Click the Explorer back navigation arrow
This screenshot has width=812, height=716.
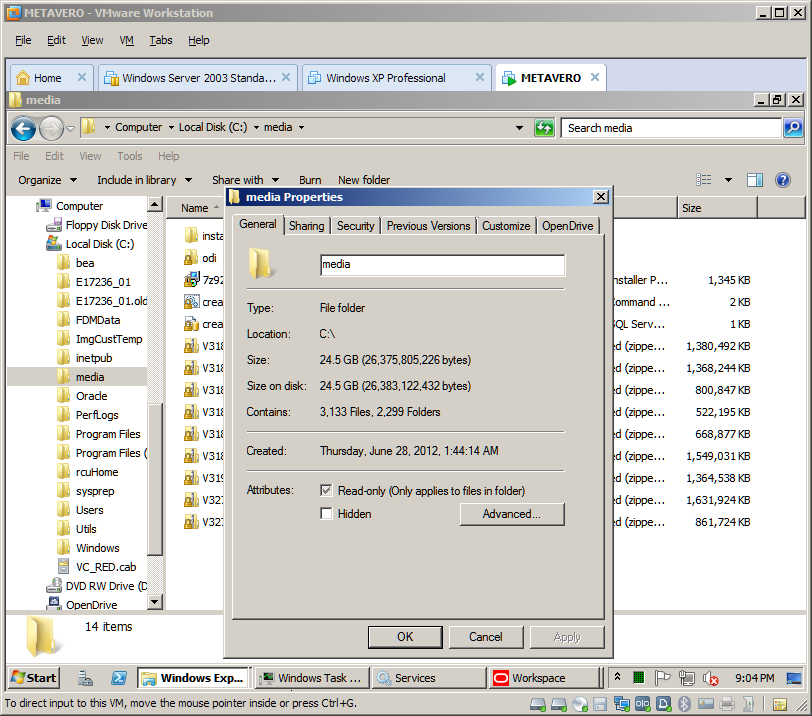pos(23,128)
